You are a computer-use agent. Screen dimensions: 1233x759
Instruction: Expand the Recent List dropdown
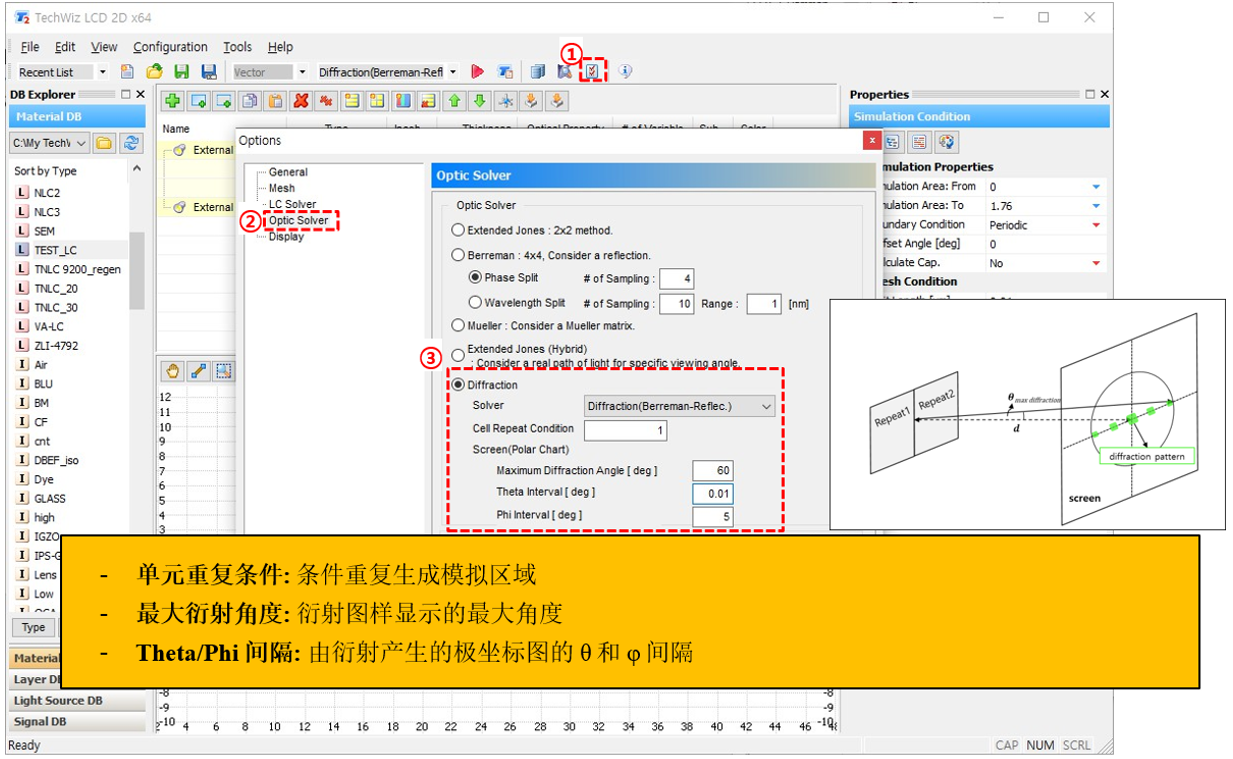point(101,72)
